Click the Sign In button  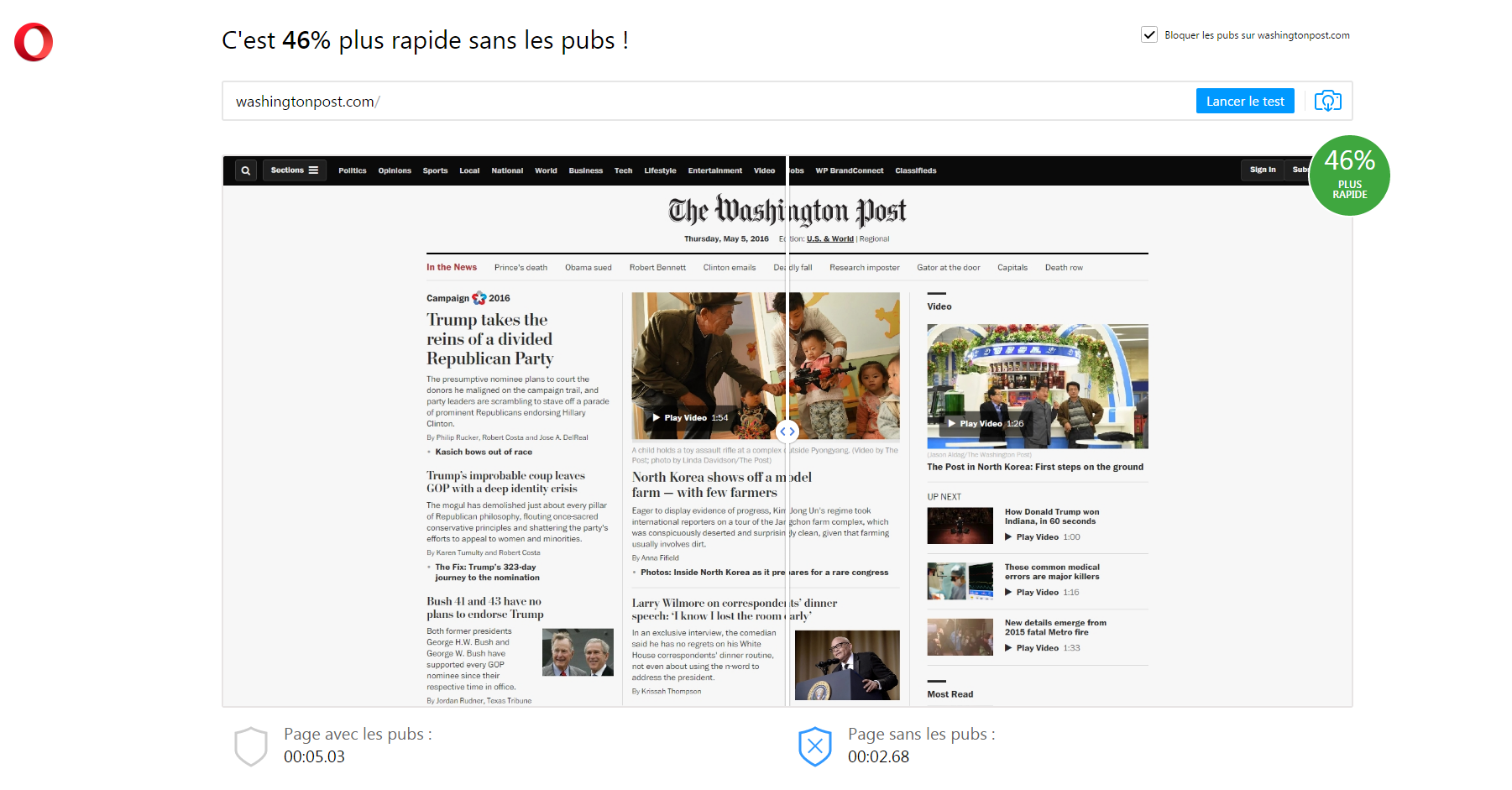[1262, 170]
